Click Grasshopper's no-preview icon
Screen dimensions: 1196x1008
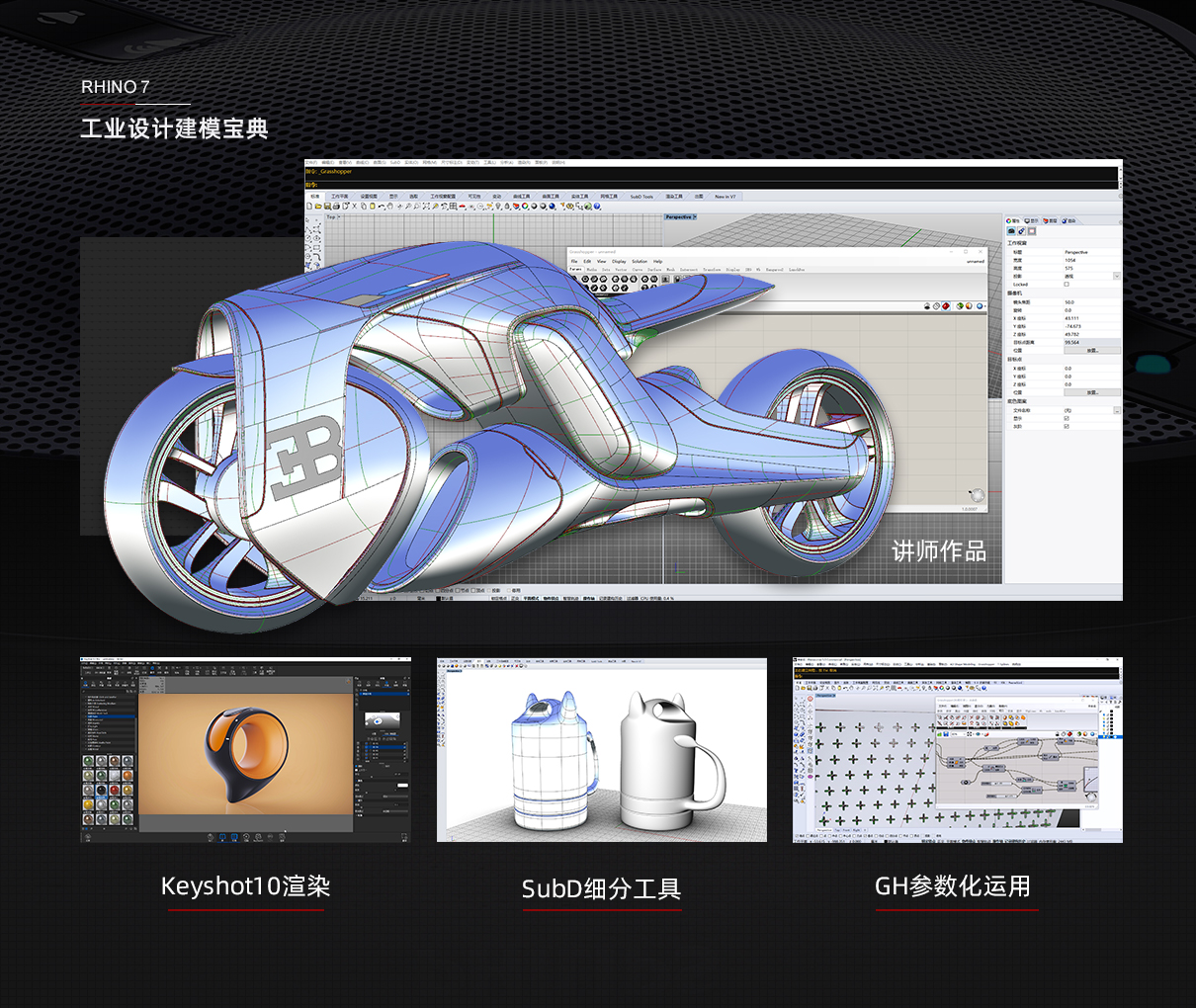(927, 306)
